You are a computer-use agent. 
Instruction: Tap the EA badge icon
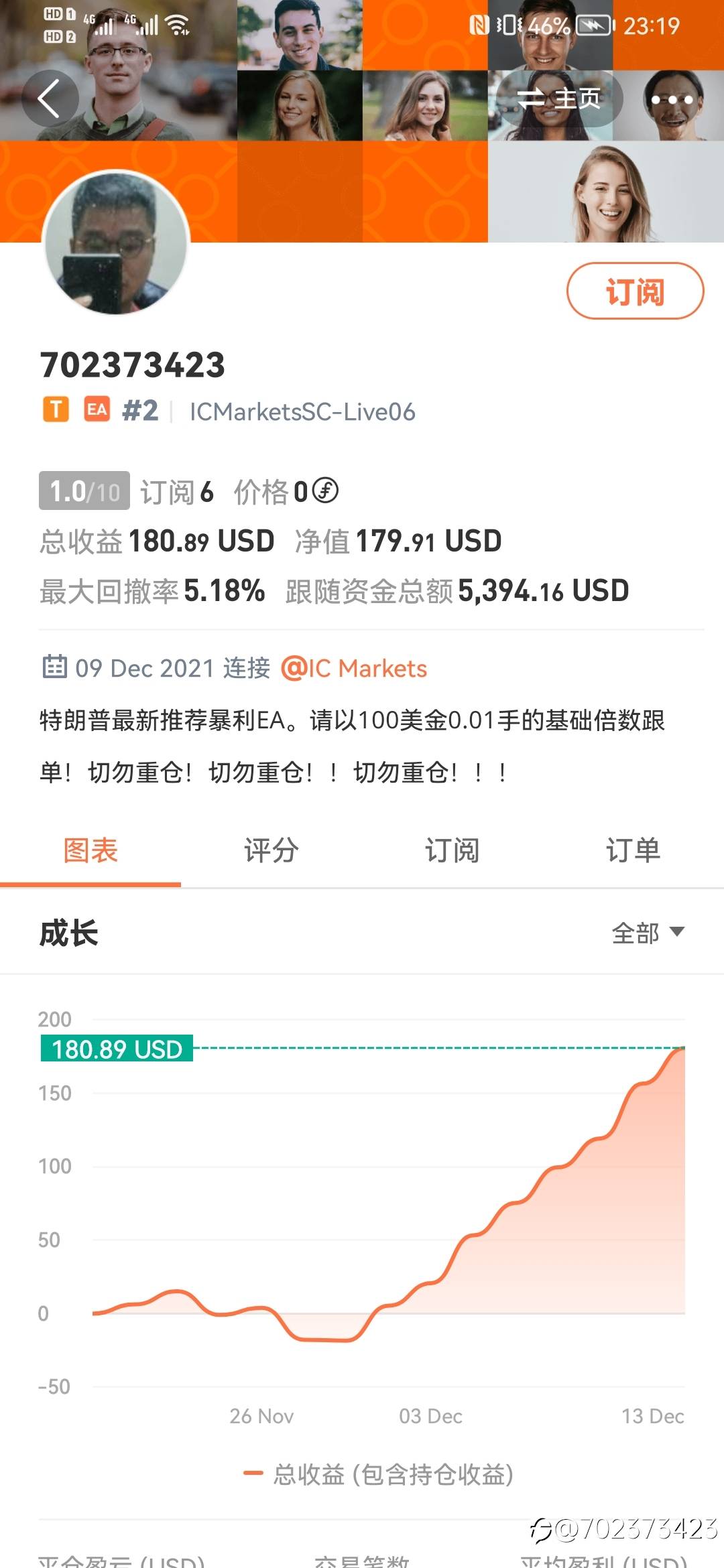coord(97,409)
